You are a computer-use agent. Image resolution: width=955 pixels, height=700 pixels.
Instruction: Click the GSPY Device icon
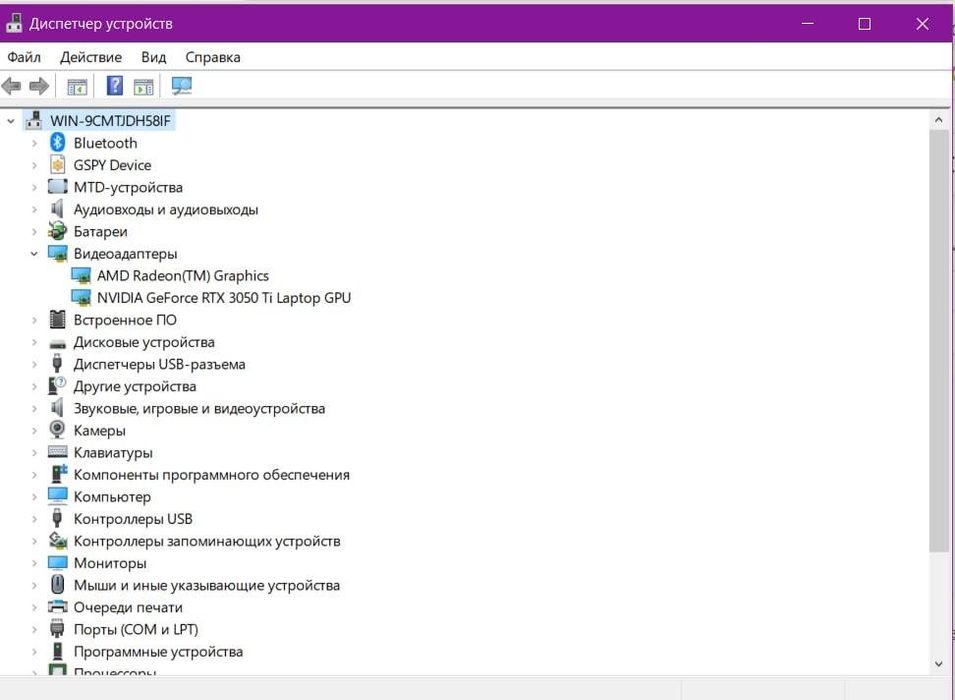click(x=57, y=164)
